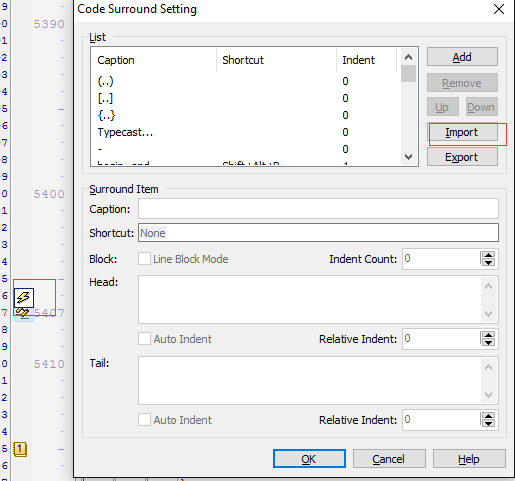Enable Line Block Mode checkbox
This screenshot has width=515, height=481.
(x=144, y=259)
